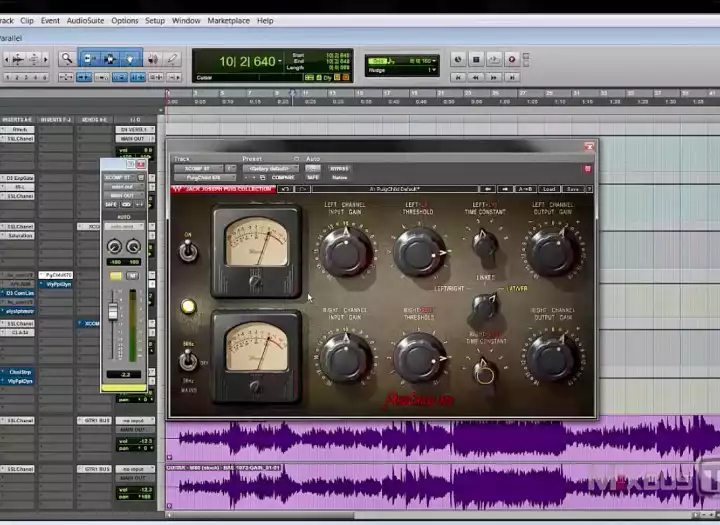Click the red target button in plugin header
The image size is (720, 525).
pos(587,169)
